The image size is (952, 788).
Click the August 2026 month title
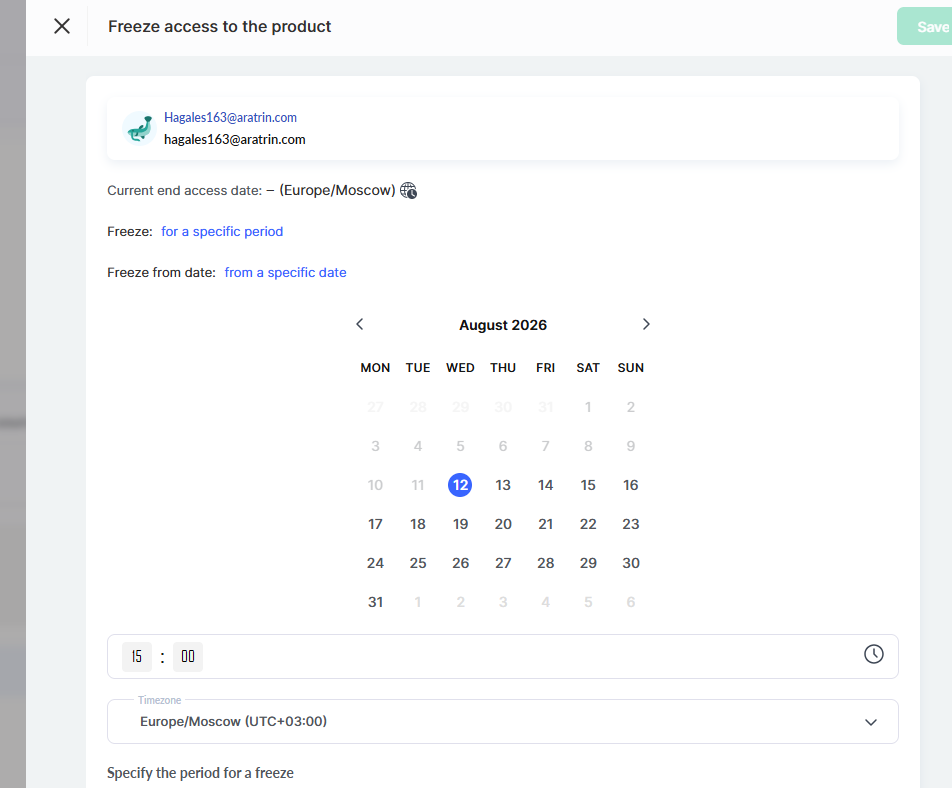click(x=503, y=325)
